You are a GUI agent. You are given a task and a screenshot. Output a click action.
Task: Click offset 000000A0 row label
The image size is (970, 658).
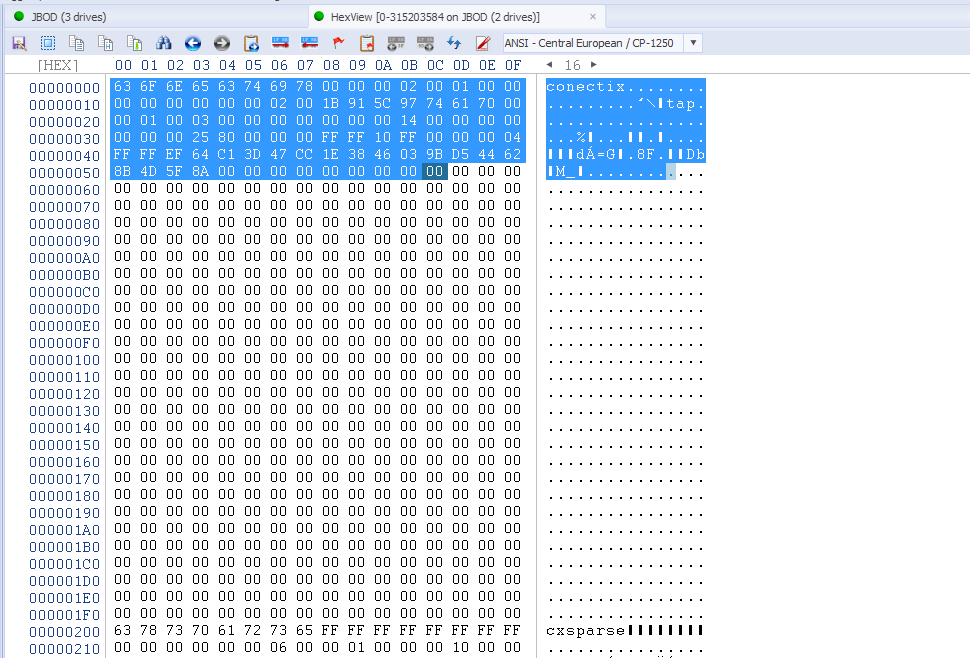64,258
